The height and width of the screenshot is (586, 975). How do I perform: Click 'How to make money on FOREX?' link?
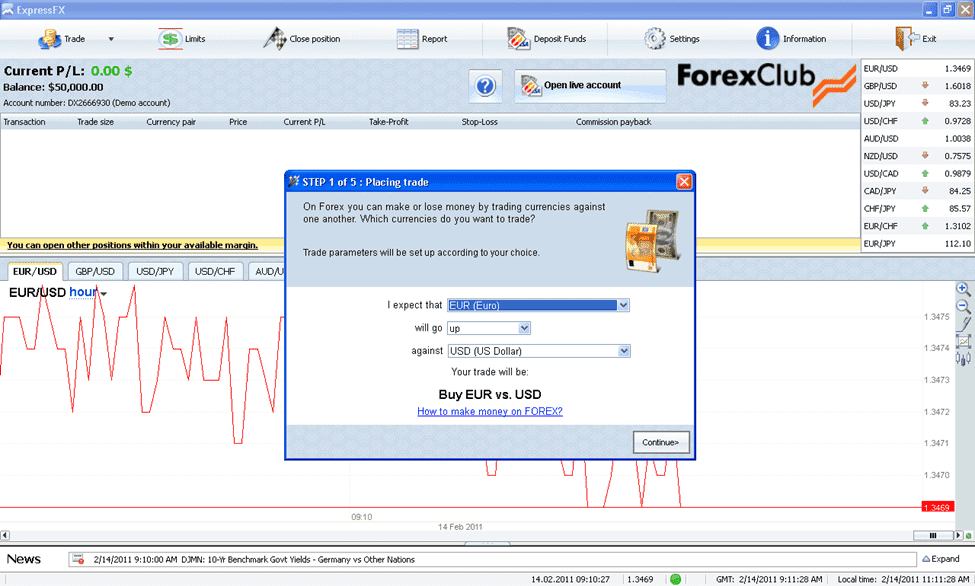coord(490,411)
